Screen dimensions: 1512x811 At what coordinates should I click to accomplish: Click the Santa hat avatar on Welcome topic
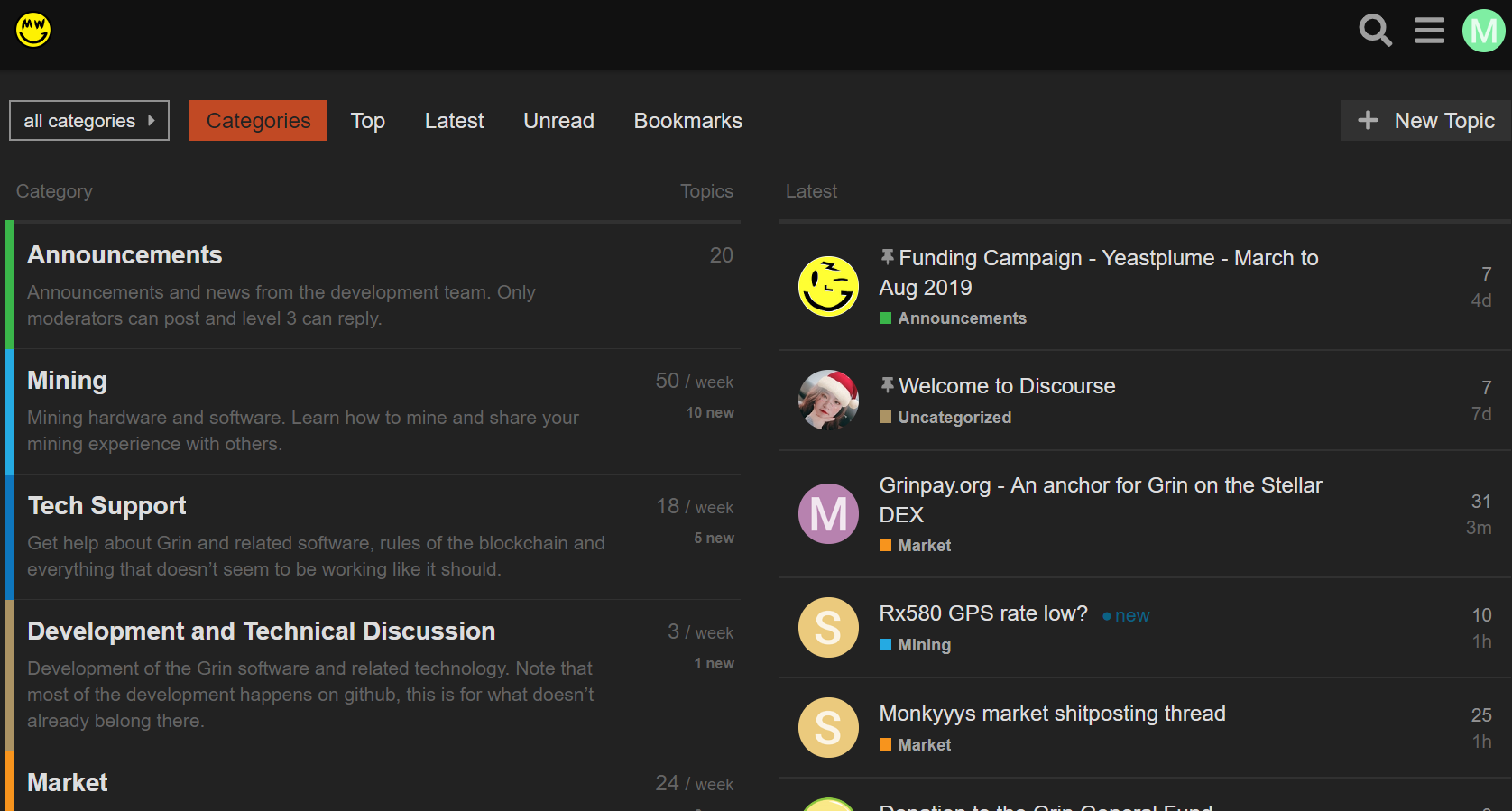point(828,400)
